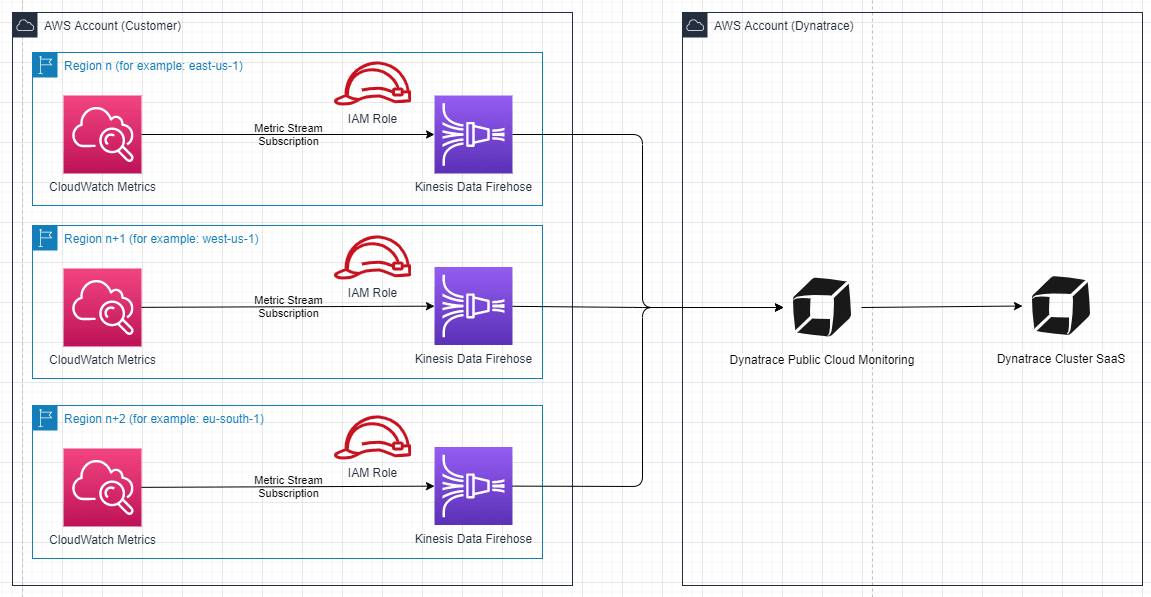Click the Dynatrace Cluster SaaS logo
Image resolution: width=1151 pixels, height=597 pixels.
pos(1061,305)
